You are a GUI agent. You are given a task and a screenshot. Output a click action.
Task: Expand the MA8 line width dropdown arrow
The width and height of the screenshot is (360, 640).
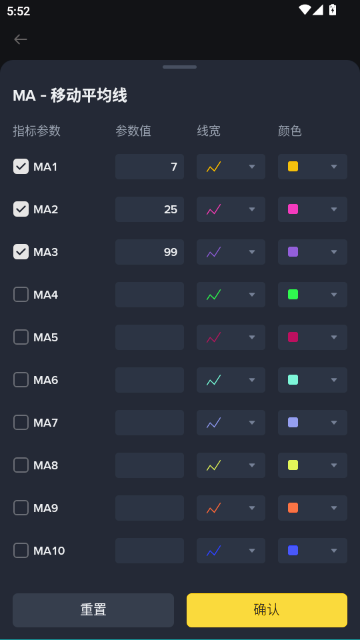click(x=252, y=465)
